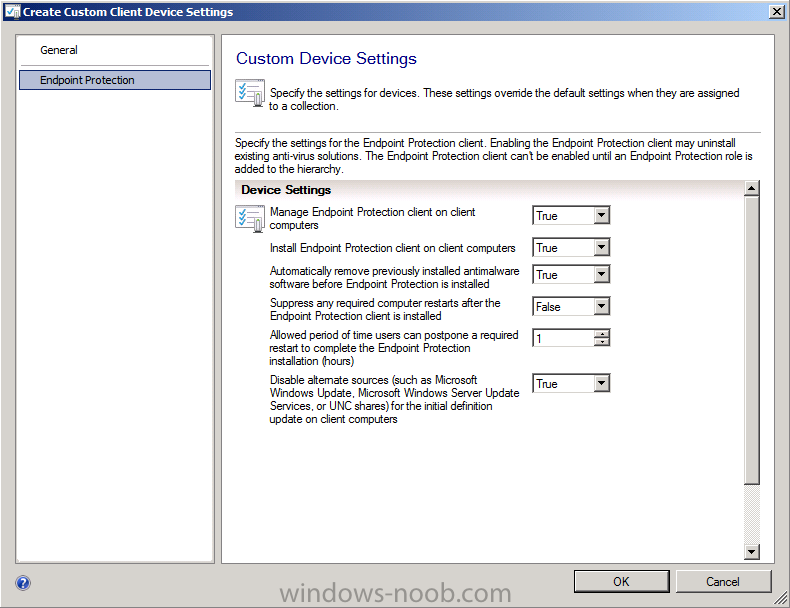Select the General tab
The height and width of the screenshot is (608, 790).
pos(59,50)
